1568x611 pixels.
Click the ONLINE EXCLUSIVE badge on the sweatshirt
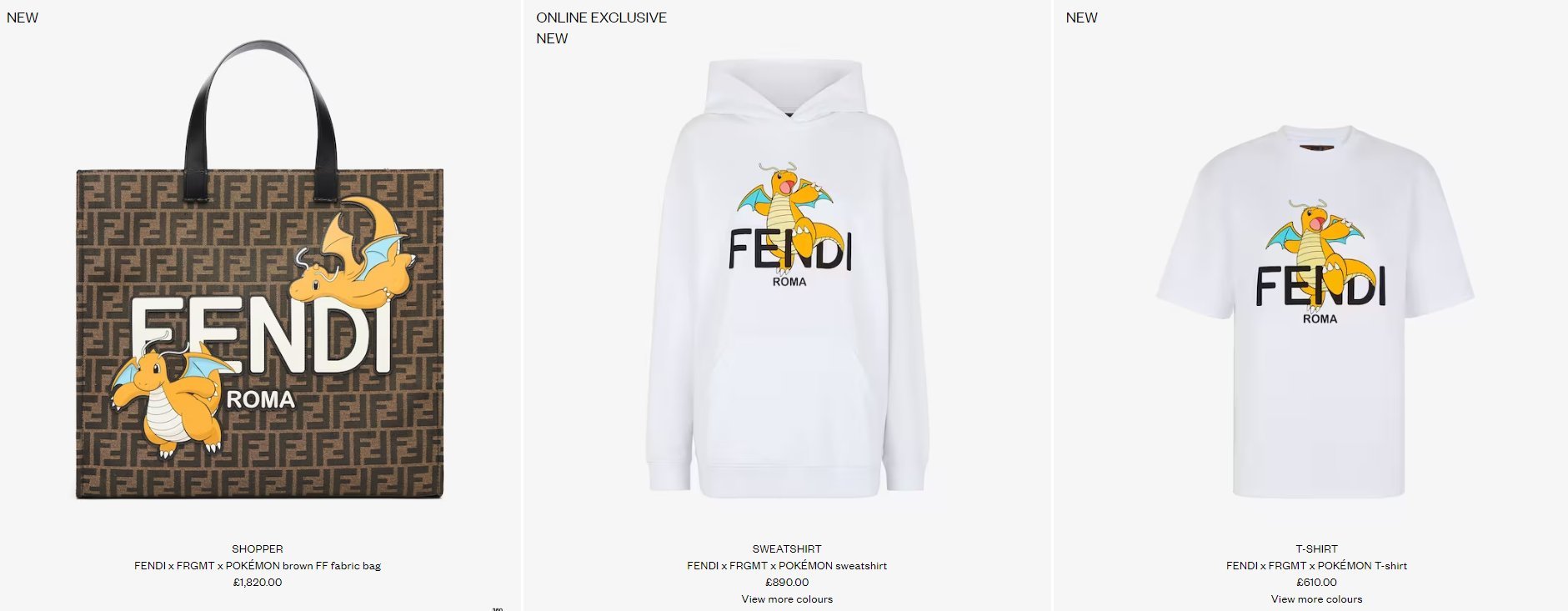click(x=601, y=18)
